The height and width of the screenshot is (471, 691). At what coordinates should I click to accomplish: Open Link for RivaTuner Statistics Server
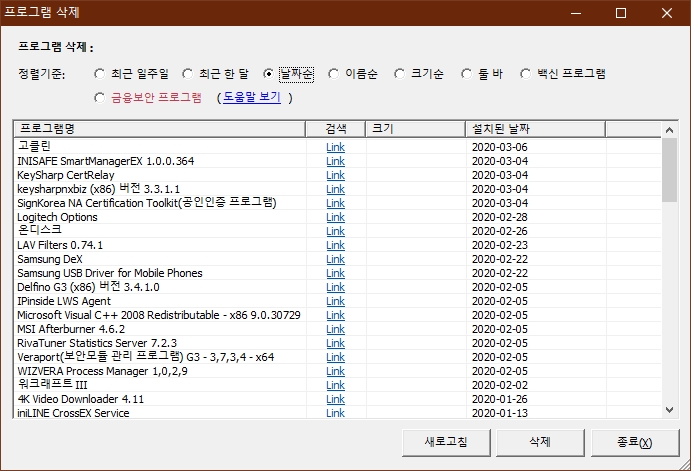tap(335, 343)
